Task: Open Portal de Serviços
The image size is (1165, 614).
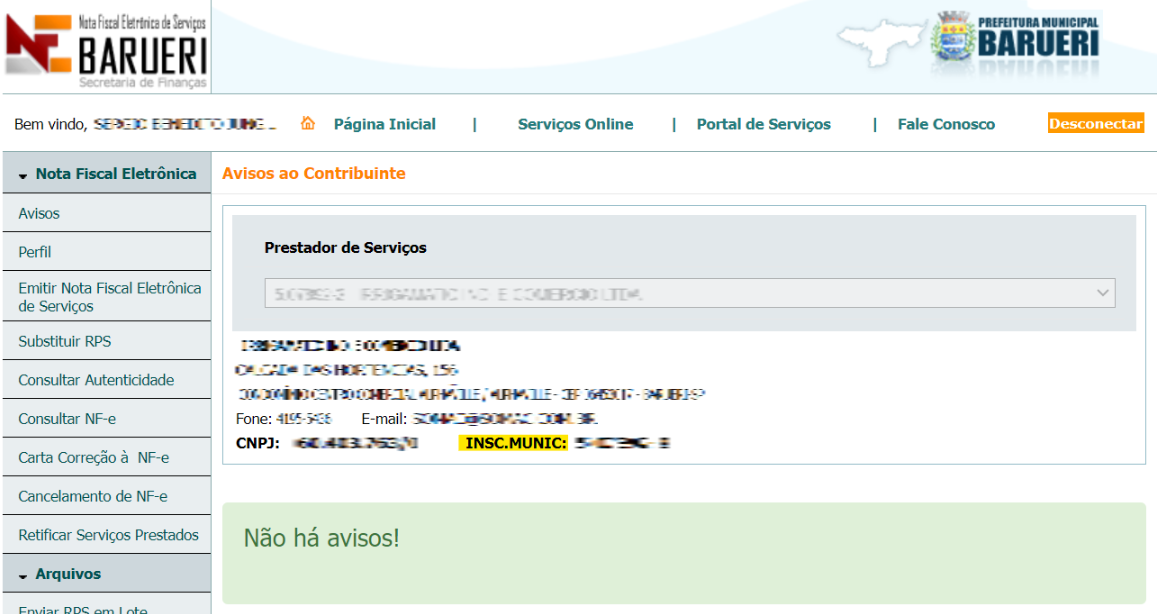Action: point(764,124)
